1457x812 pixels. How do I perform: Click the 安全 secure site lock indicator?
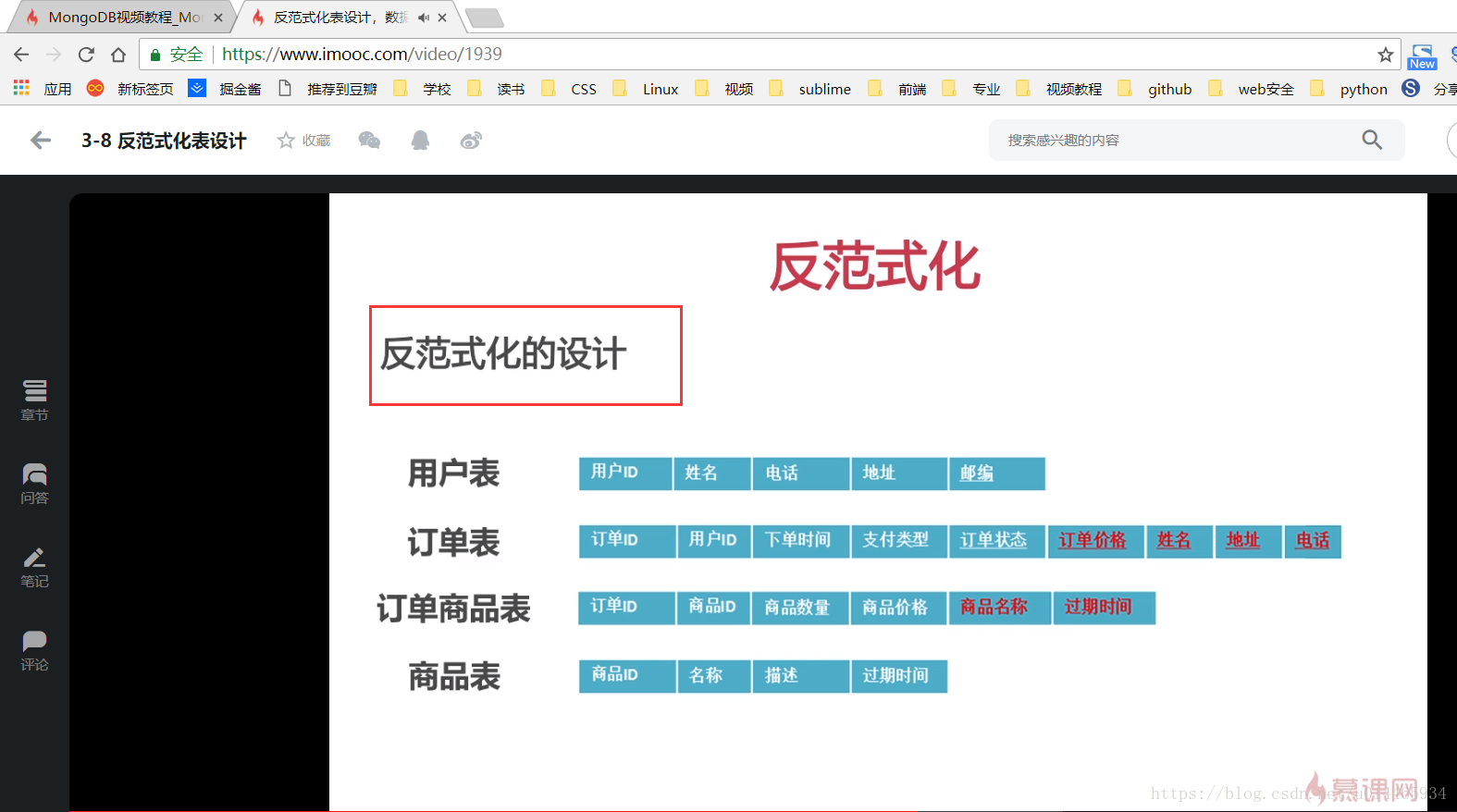(176, 55)
